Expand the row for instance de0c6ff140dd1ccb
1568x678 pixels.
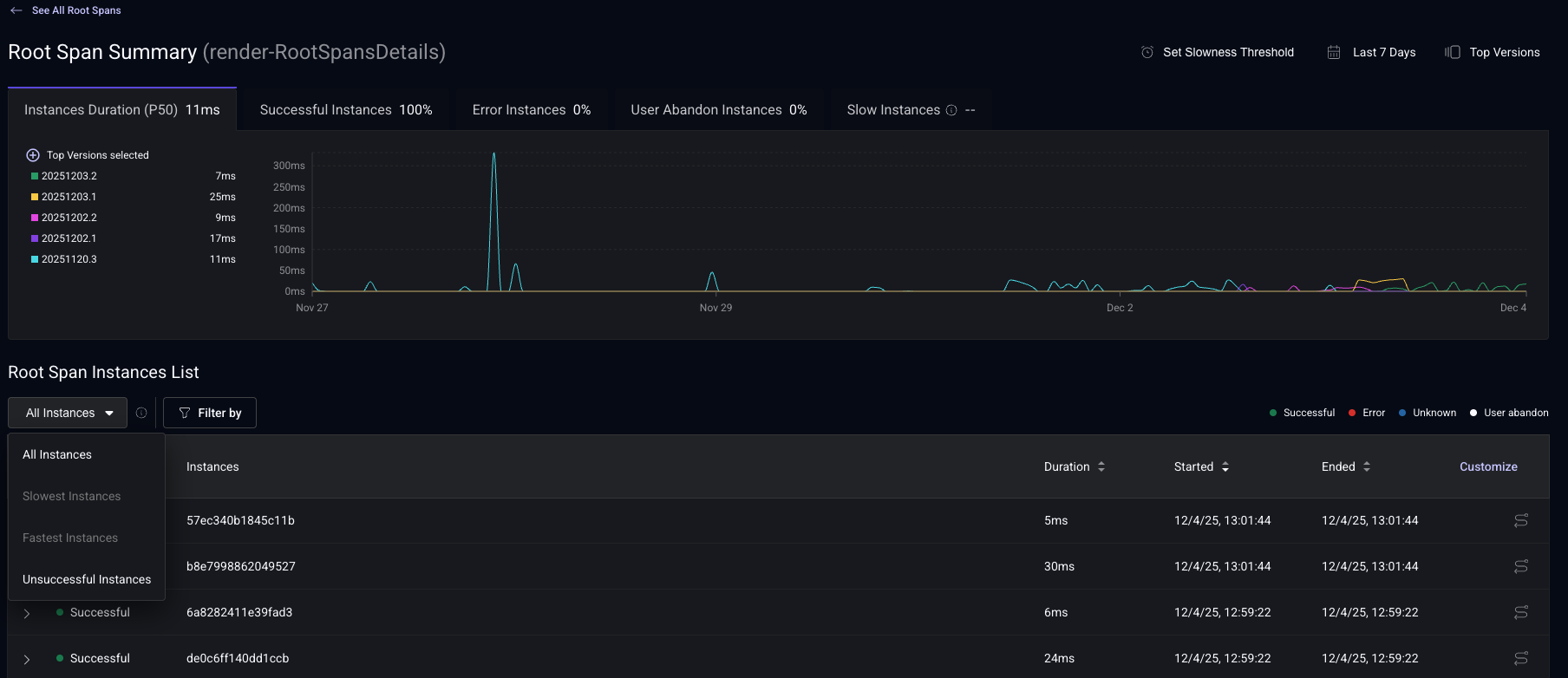27,659
